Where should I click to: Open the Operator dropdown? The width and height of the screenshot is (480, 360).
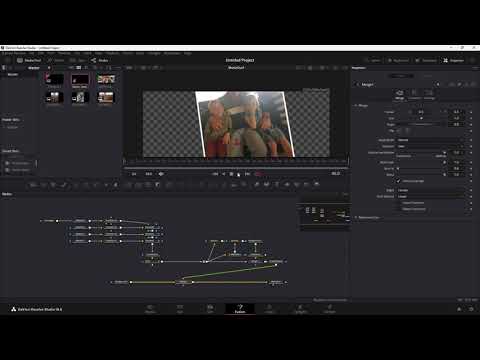point(431,146)
